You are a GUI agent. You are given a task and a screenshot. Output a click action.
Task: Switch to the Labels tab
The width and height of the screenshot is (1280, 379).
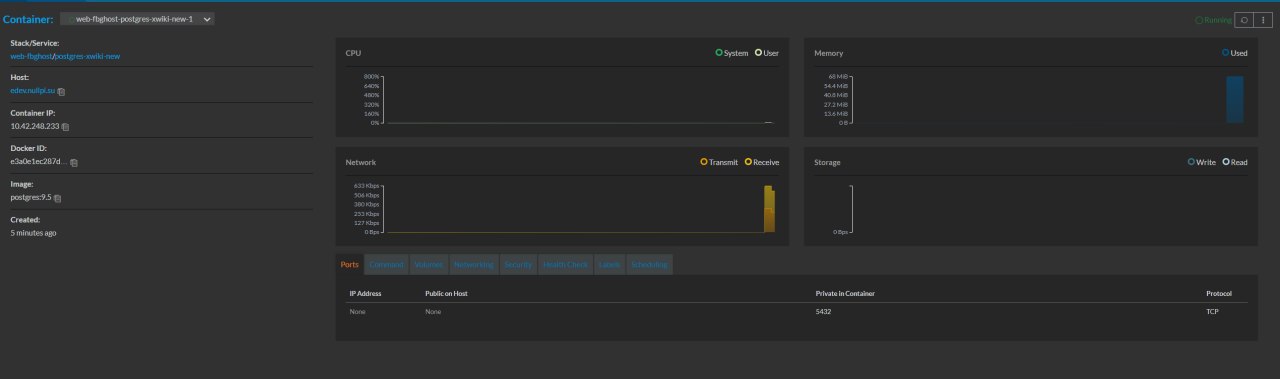tap(610, 265)
